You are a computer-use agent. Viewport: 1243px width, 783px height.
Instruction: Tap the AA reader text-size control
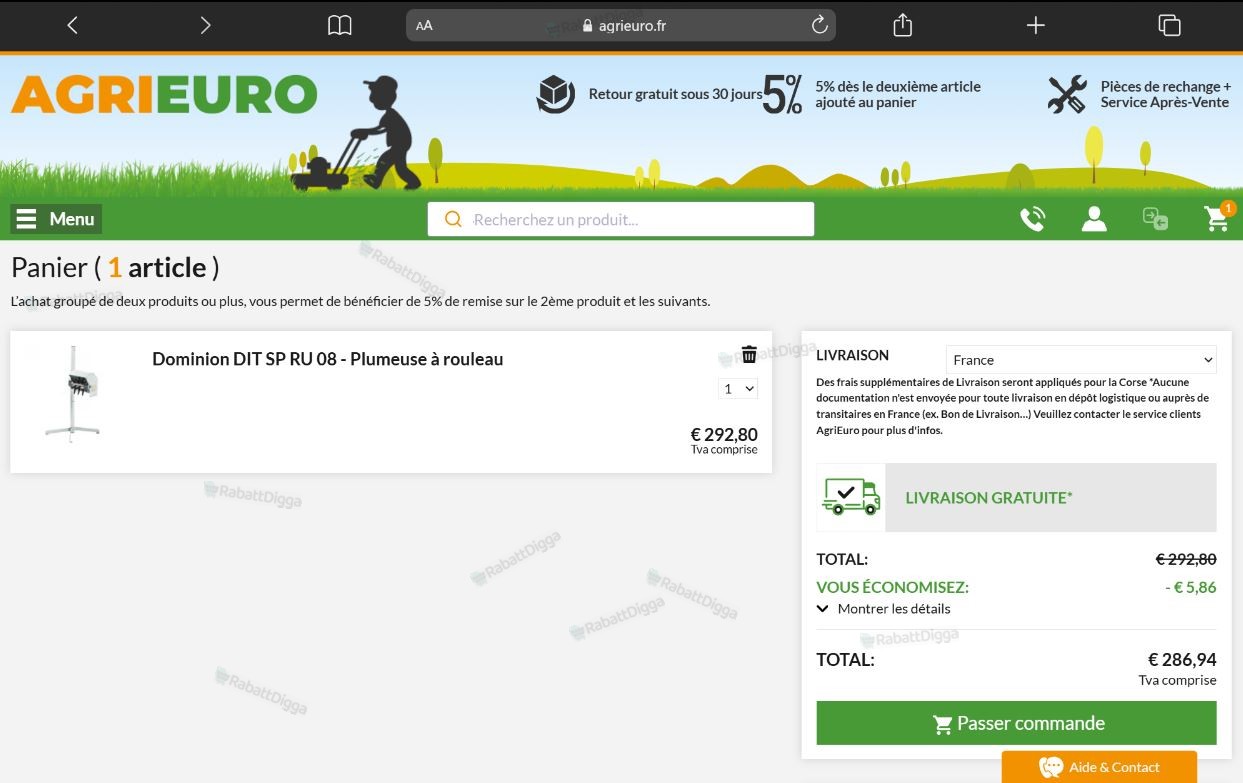(x=424, y=26)
